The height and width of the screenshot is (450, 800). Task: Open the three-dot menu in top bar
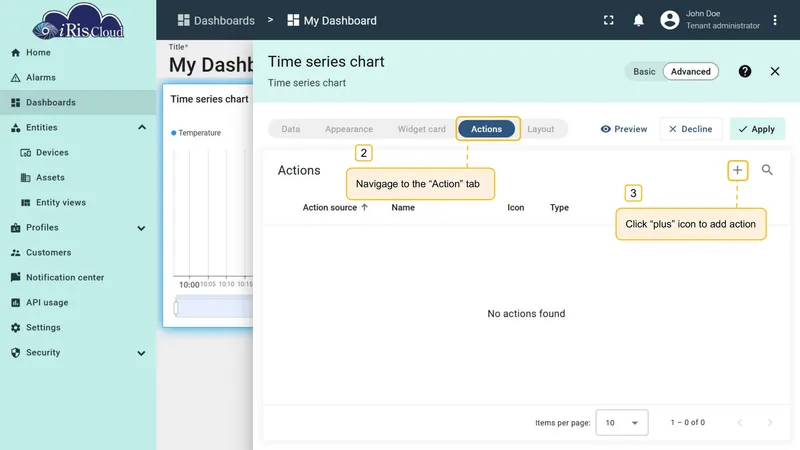pos(775,20)
